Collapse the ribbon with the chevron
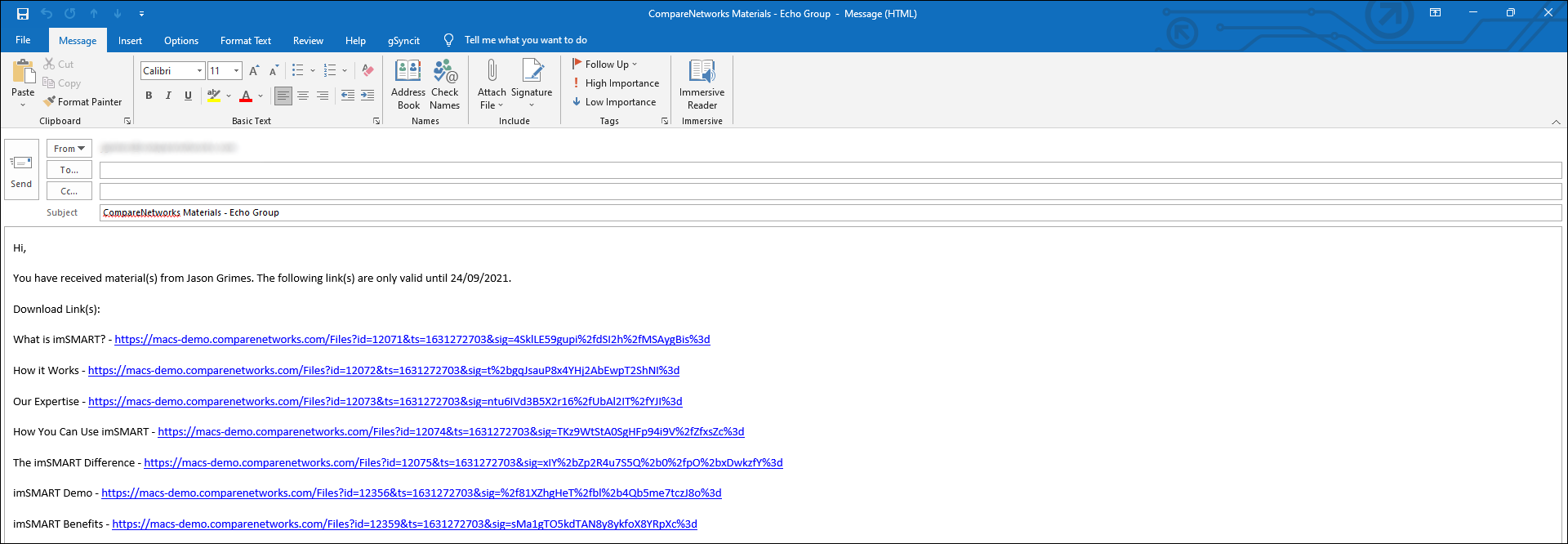 tap(1556, 122)
